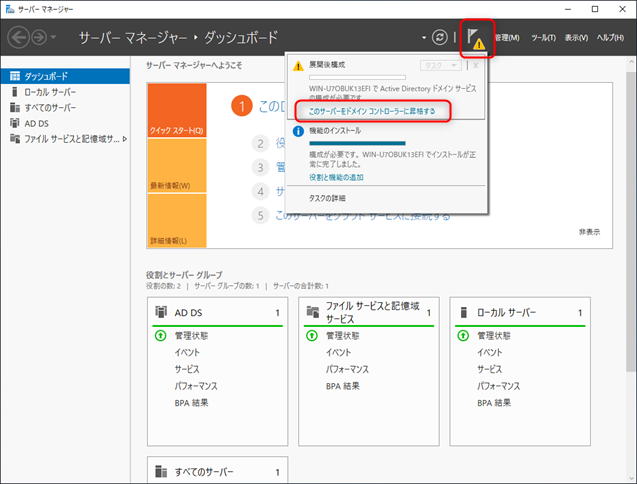637x484 pixels.
Task: Open the notifications flag with warning
Action: 476,39
